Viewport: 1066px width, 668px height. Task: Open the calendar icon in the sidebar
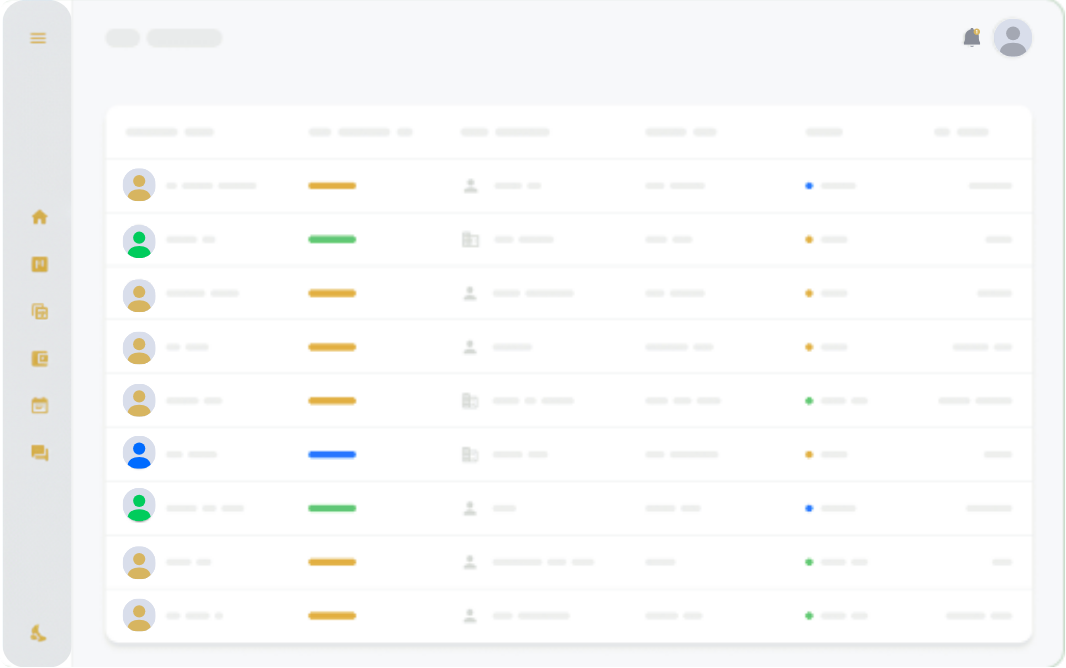(39, 406)
